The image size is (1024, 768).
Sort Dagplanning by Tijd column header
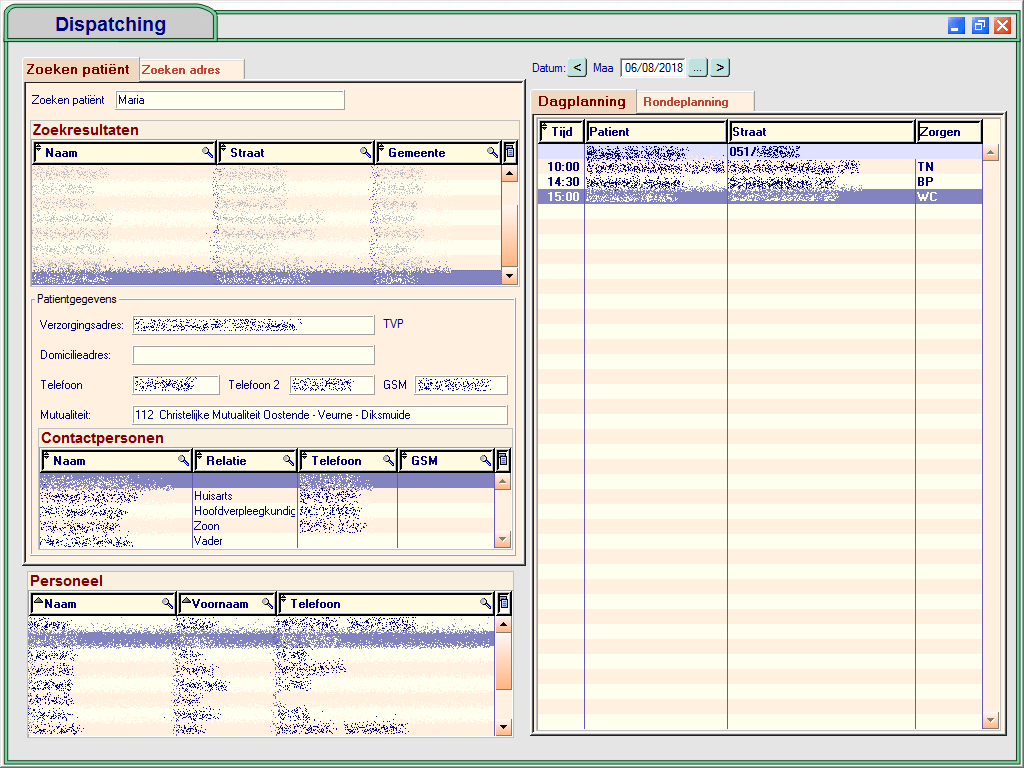561,132
